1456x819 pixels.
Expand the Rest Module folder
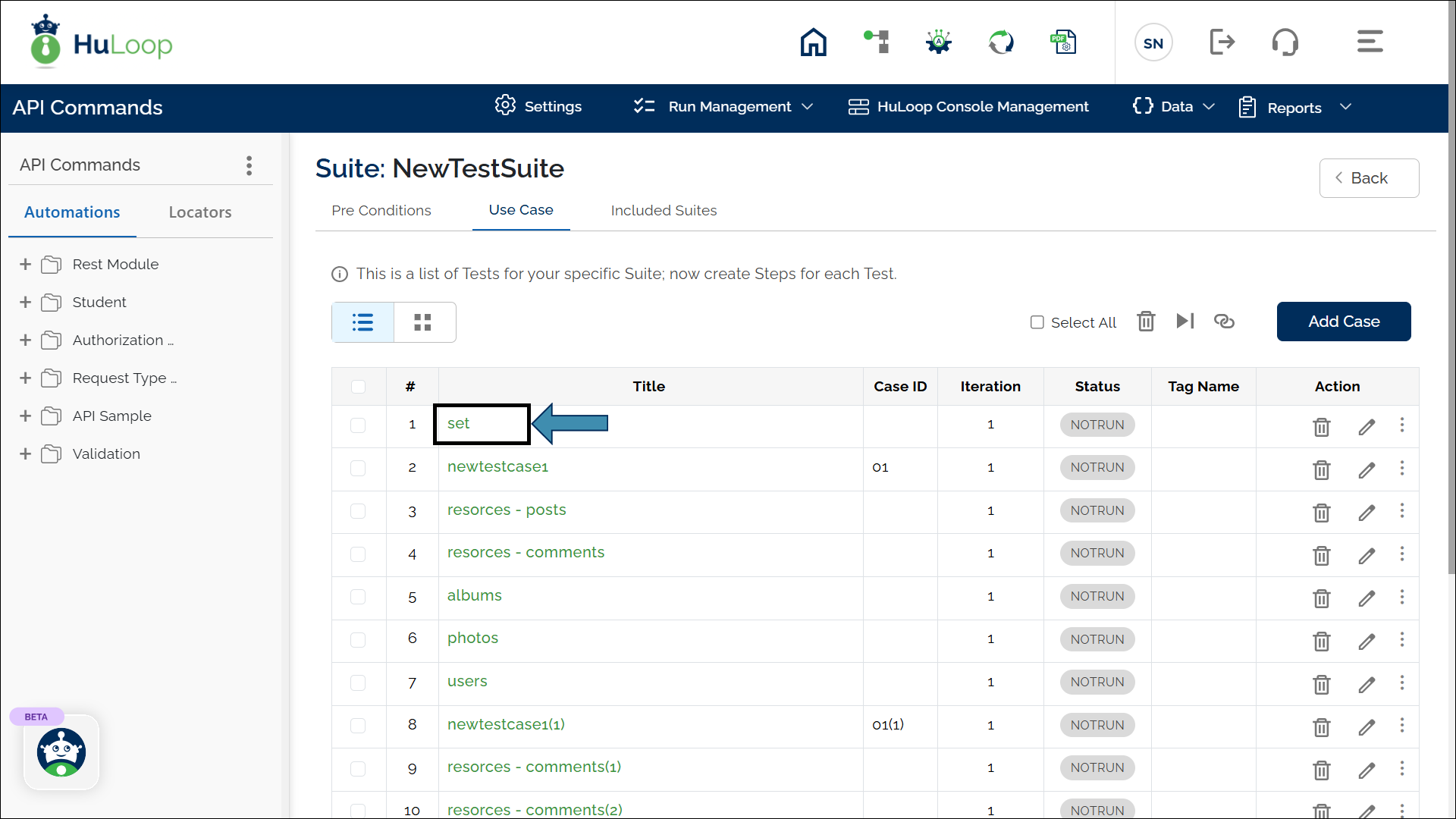pos(25,265)
